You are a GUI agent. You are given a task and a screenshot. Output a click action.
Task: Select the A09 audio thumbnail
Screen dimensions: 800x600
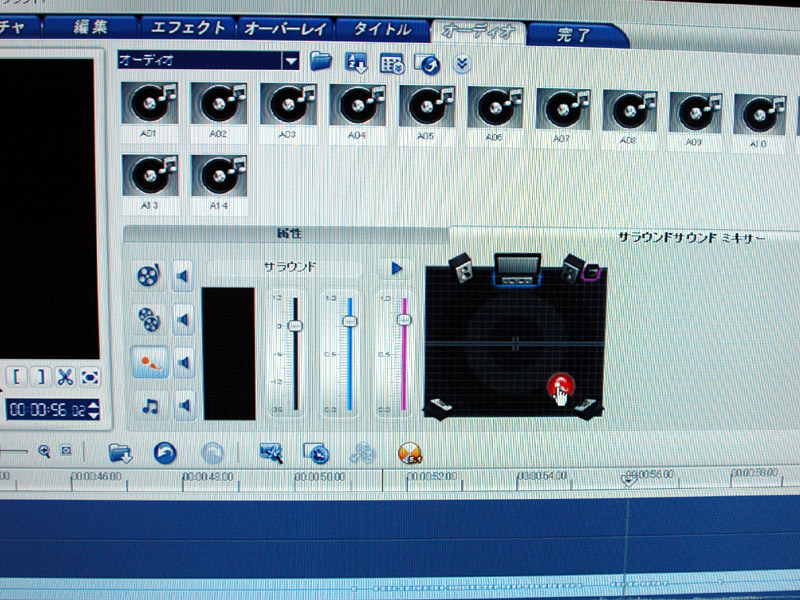tap(695, 113)
